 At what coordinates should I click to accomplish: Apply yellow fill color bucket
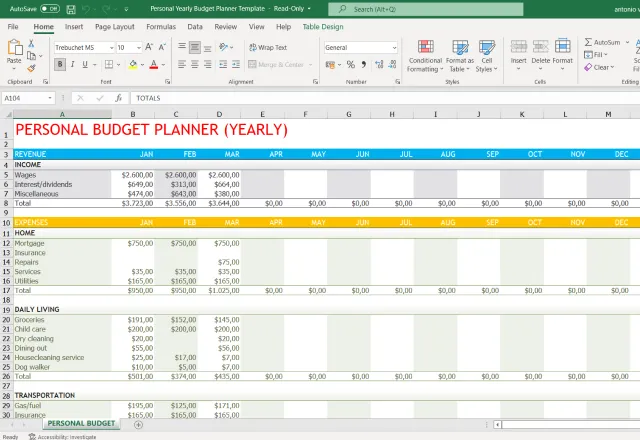click(133, 64)
